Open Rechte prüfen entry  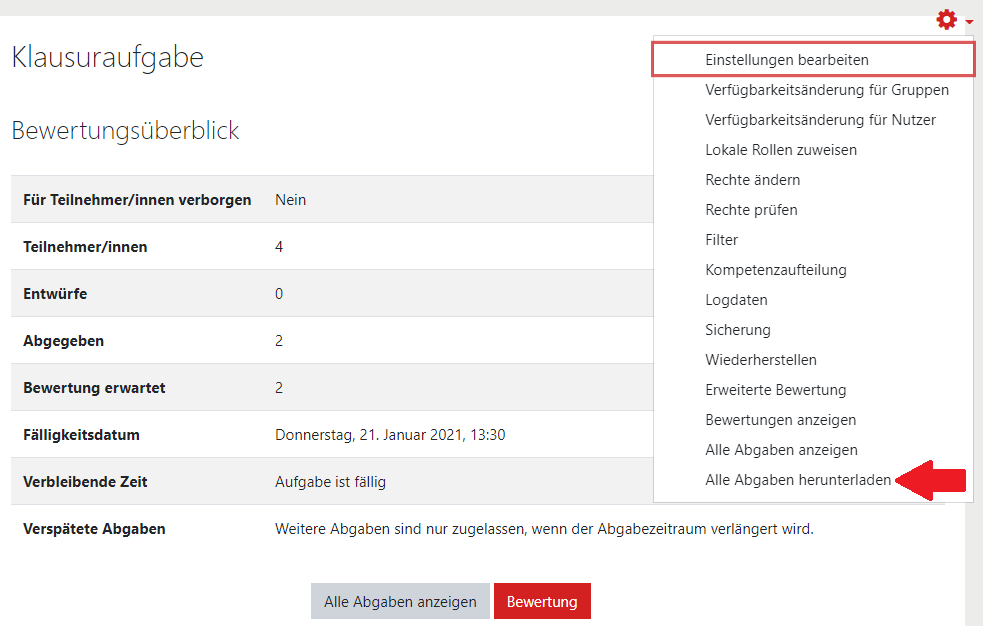coord(814,210)
